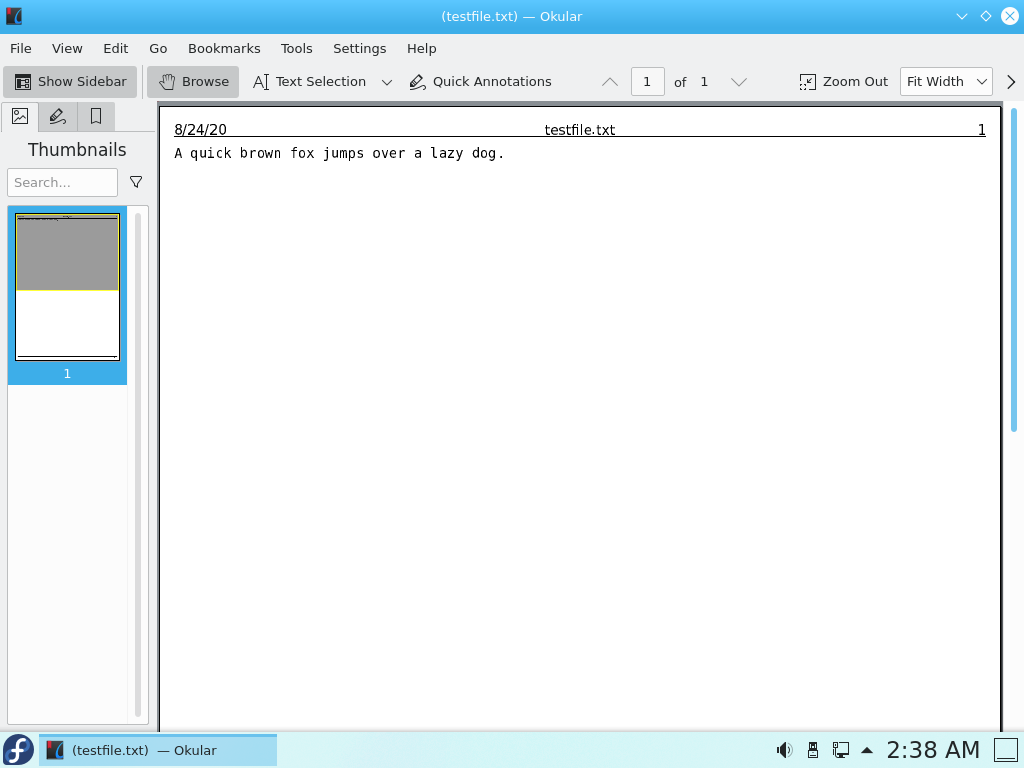The width and height of the screenshot is (1024, 768).
Task: Minimize the Okular window
Action: pyautogui.click(x=961, y=16)
